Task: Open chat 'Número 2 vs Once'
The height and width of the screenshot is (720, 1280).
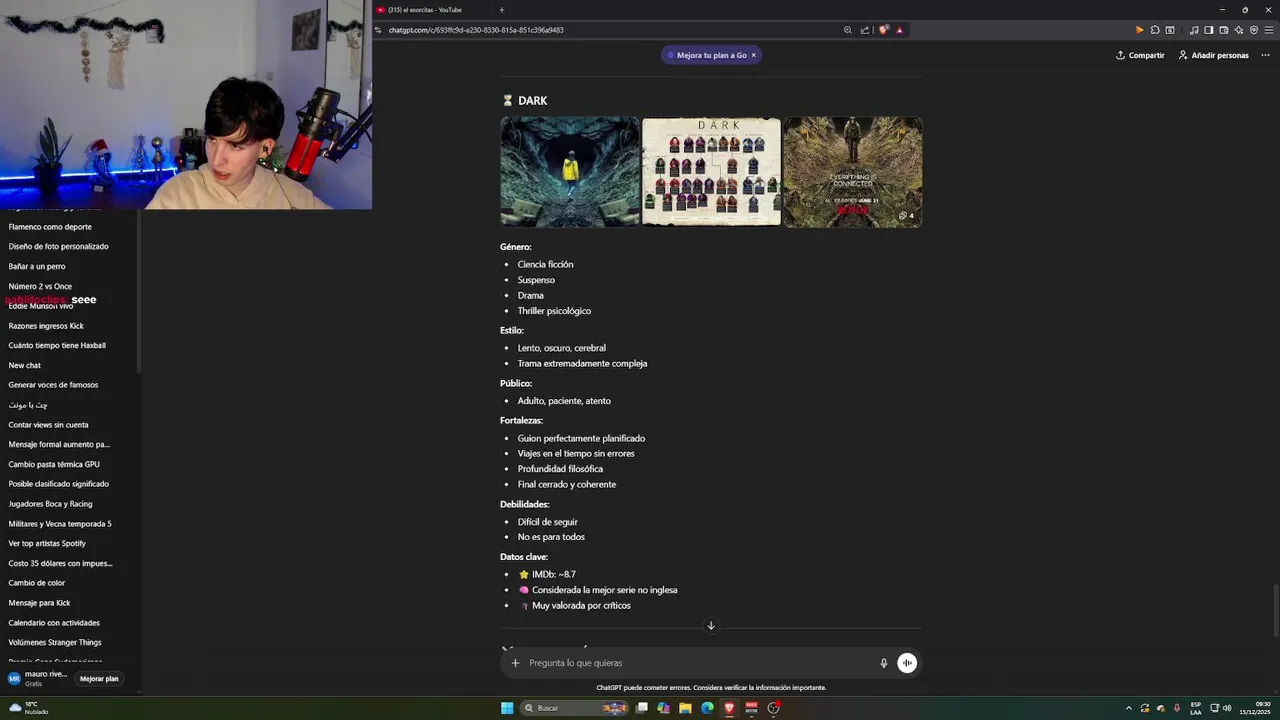Action: [x=40, y=286]
